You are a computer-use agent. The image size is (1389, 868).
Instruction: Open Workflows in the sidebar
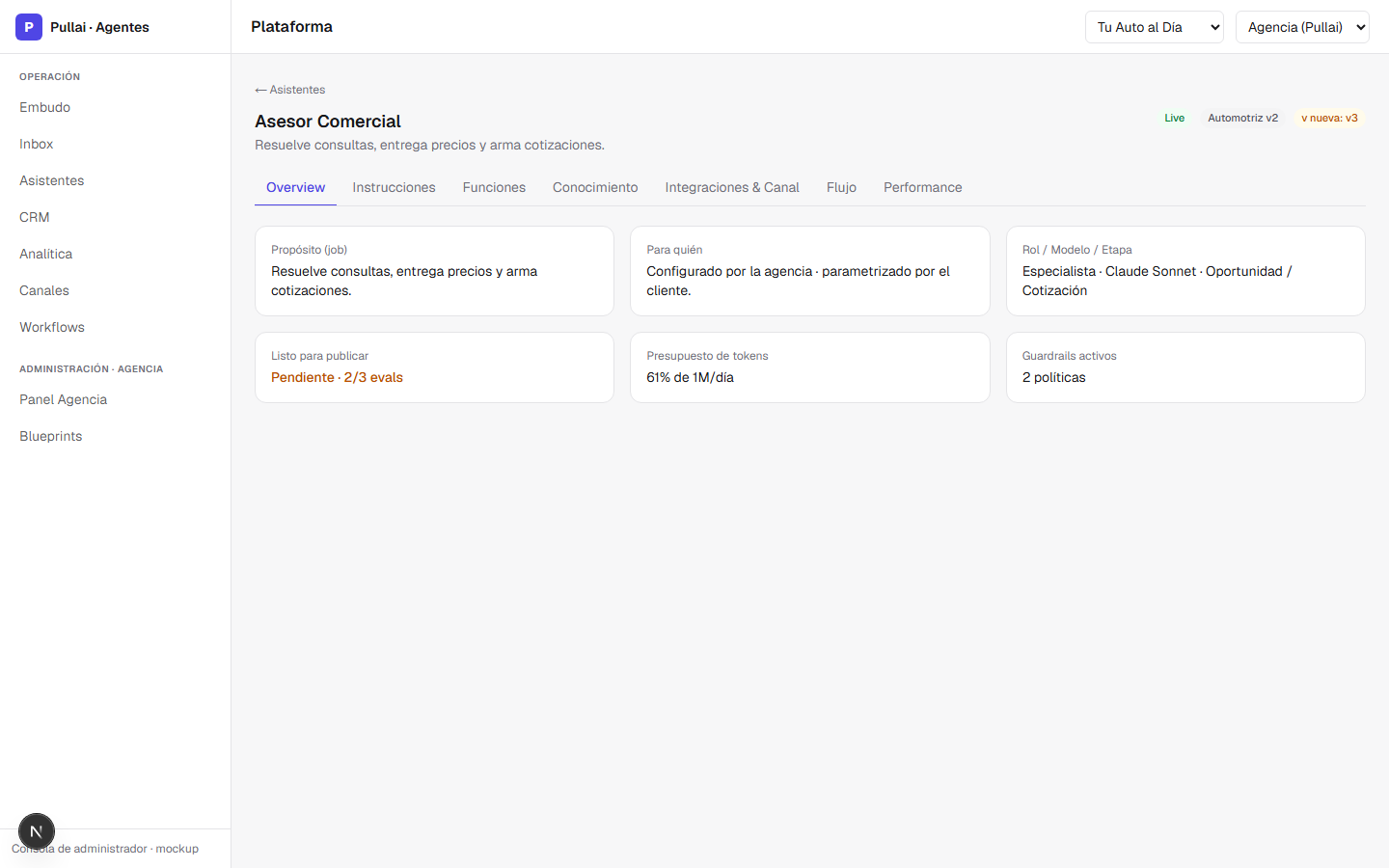coord(116,327)
